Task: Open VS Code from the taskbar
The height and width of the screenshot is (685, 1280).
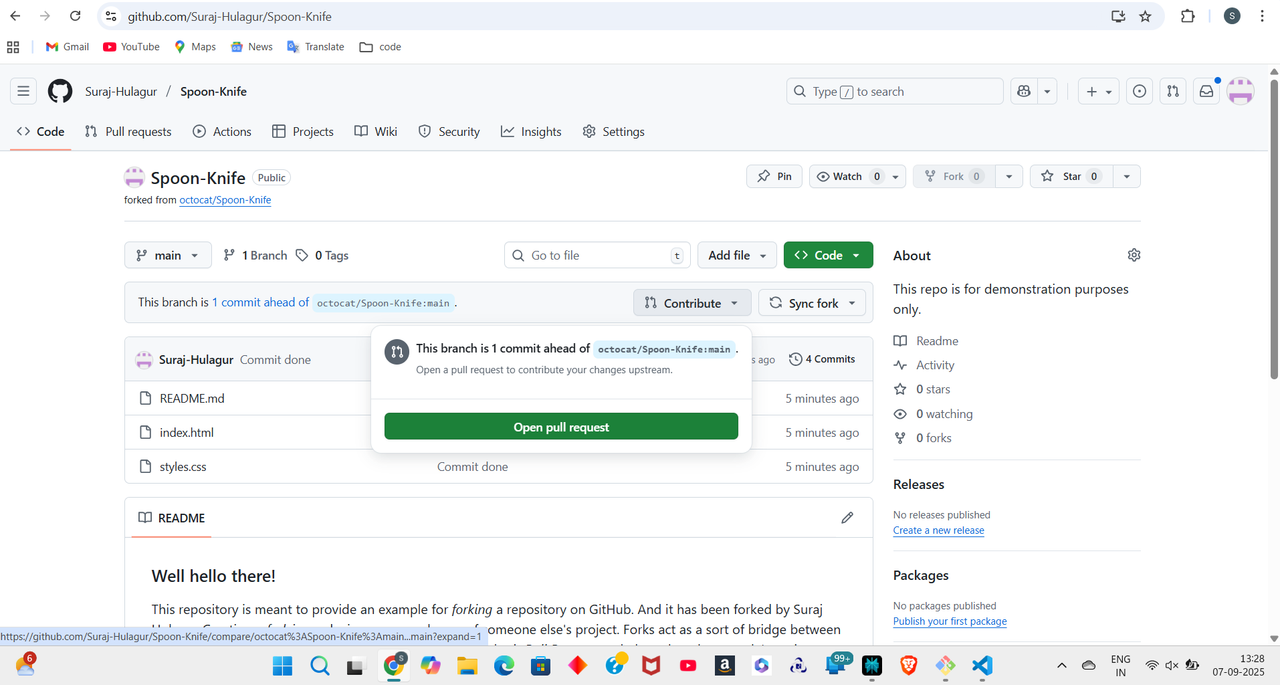Action: pyautogui.click(x=981, y=665)
